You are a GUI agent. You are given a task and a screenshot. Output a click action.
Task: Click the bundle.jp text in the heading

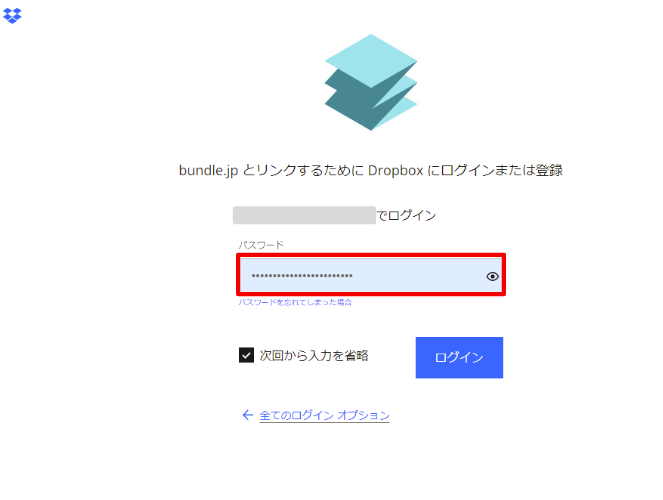(208, 171)
